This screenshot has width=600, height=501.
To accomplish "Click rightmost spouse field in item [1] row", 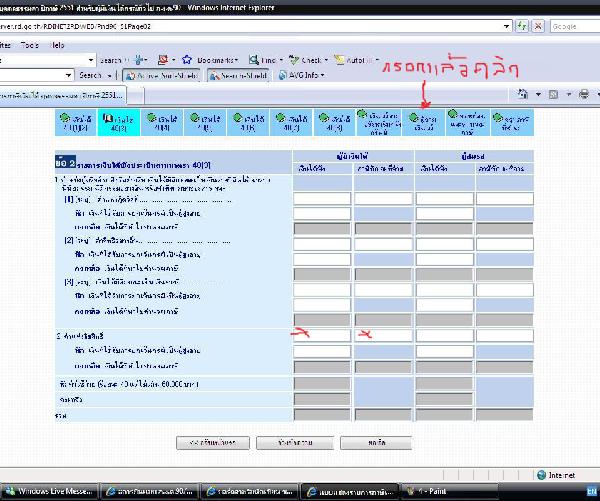I will click(x=505, y=199).
